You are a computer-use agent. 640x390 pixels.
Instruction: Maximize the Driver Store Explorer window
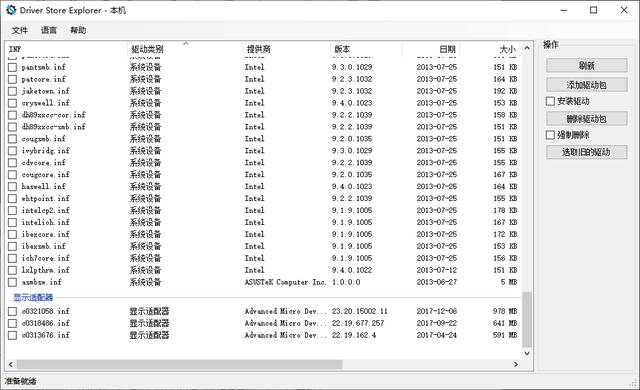click(x=594, y=10)
